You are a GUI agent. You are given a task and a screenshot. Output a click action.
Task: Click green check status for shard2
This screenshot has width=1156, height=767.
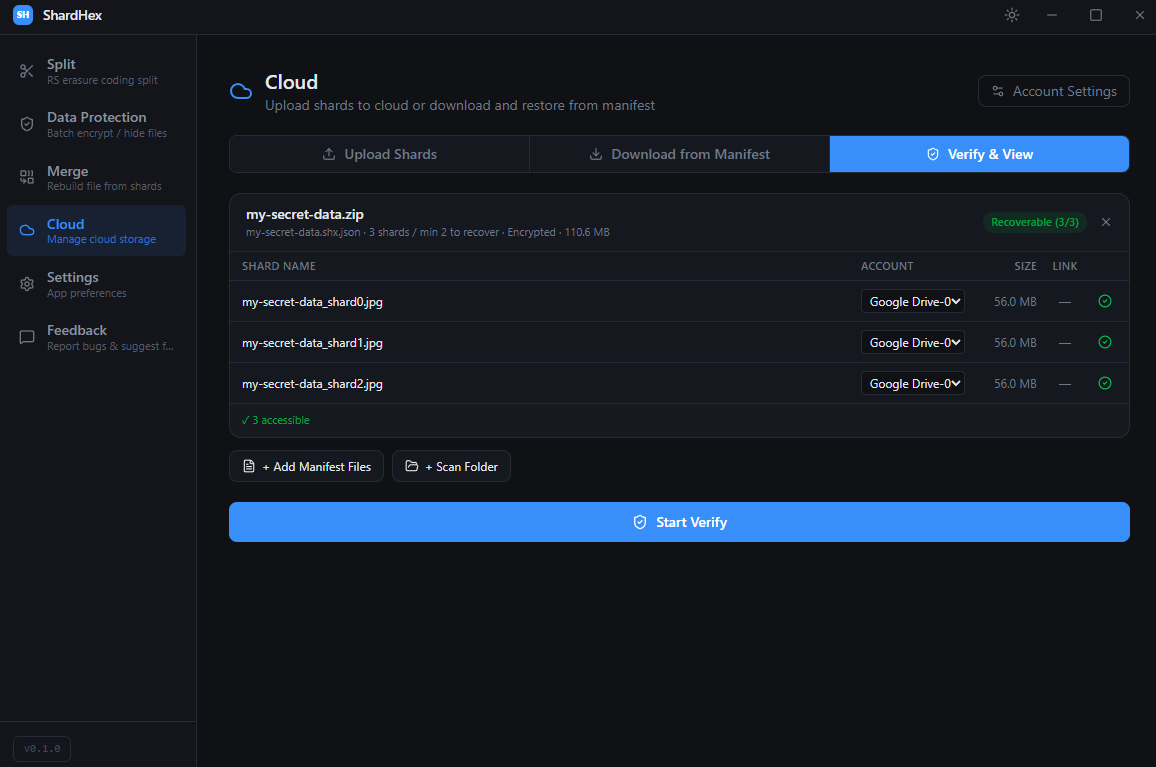point(1105,383)
